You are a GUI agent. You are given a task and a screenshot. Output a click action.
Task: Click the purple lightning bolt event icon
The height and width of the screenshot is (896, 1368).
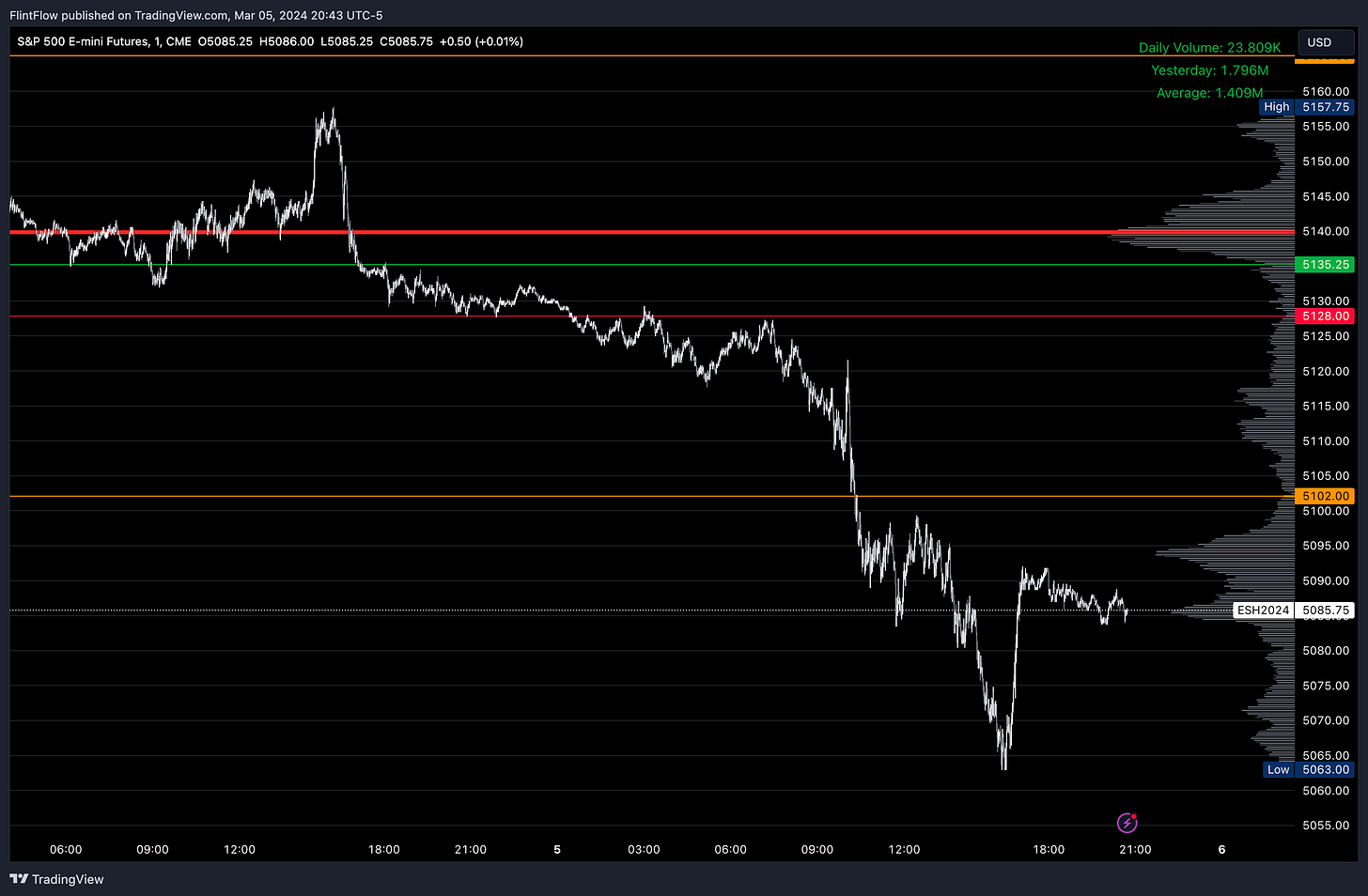point(1127,824)
